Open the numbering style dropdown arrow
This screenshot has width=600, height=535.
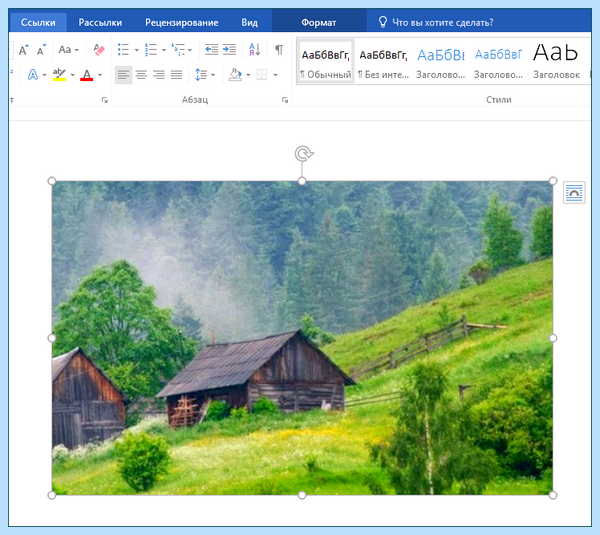coord(164,50)
